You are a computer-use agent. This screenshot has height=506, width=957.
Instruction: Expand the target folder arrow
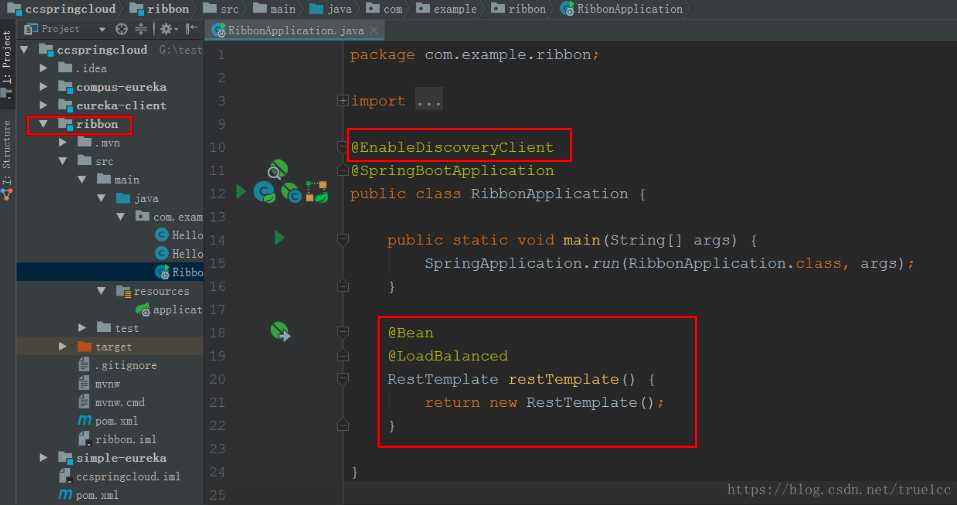coord(63,346)
